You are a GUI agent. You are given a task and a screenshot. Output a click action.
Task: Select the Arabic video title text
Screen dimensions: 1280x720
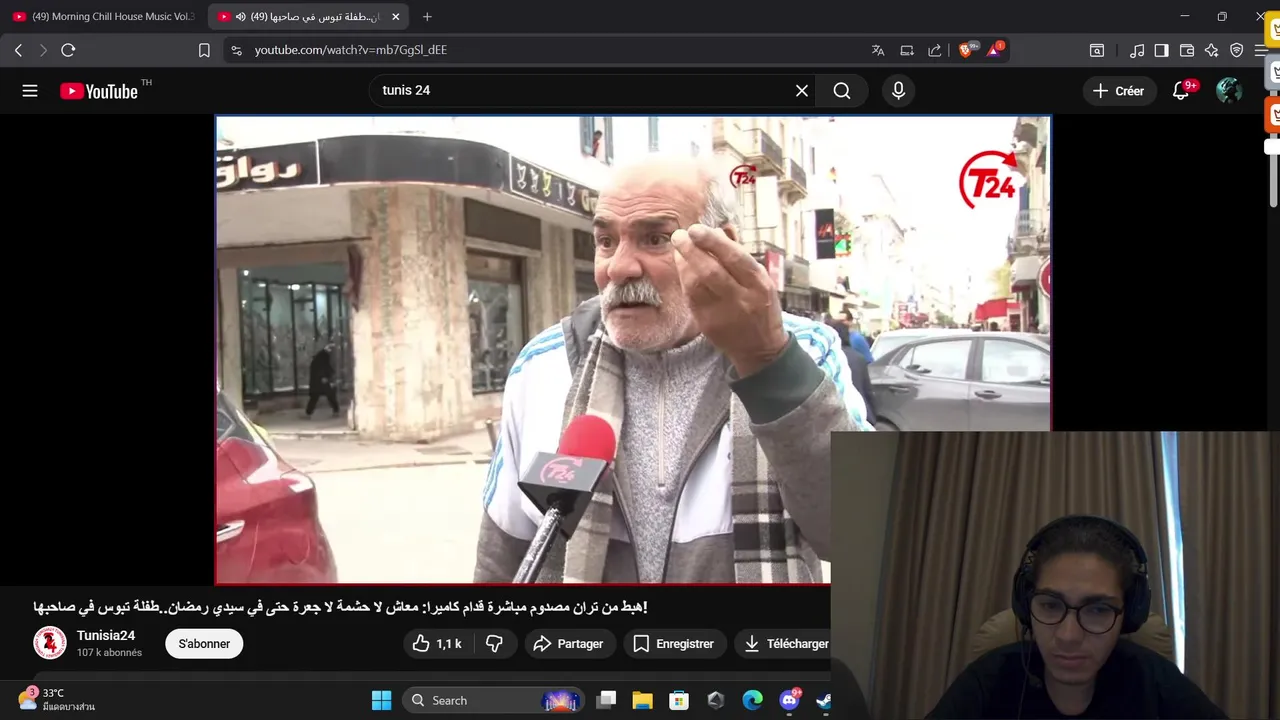click(x=340, y=607)
